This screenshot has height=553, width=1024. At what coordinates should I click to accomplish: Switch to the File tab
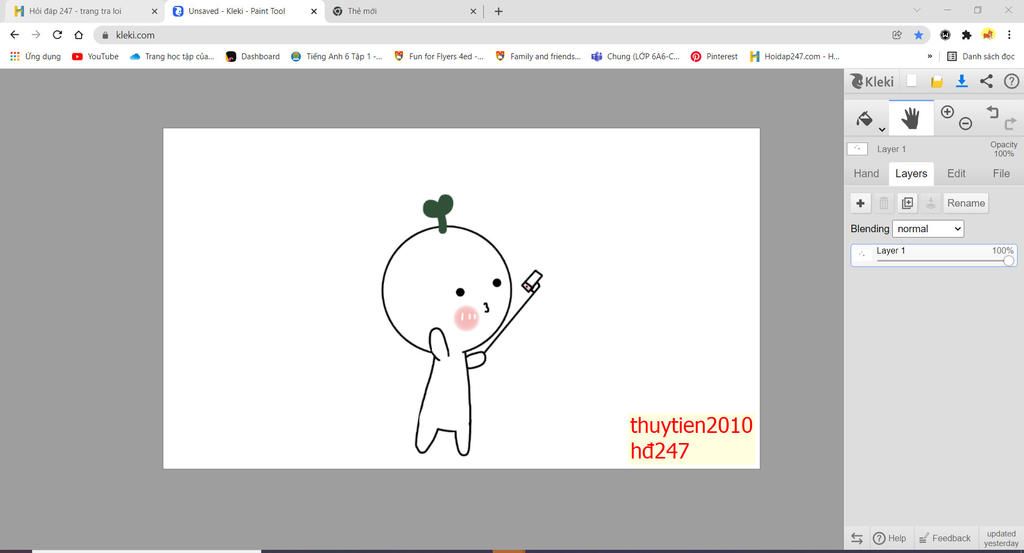tap(1001, 174)
